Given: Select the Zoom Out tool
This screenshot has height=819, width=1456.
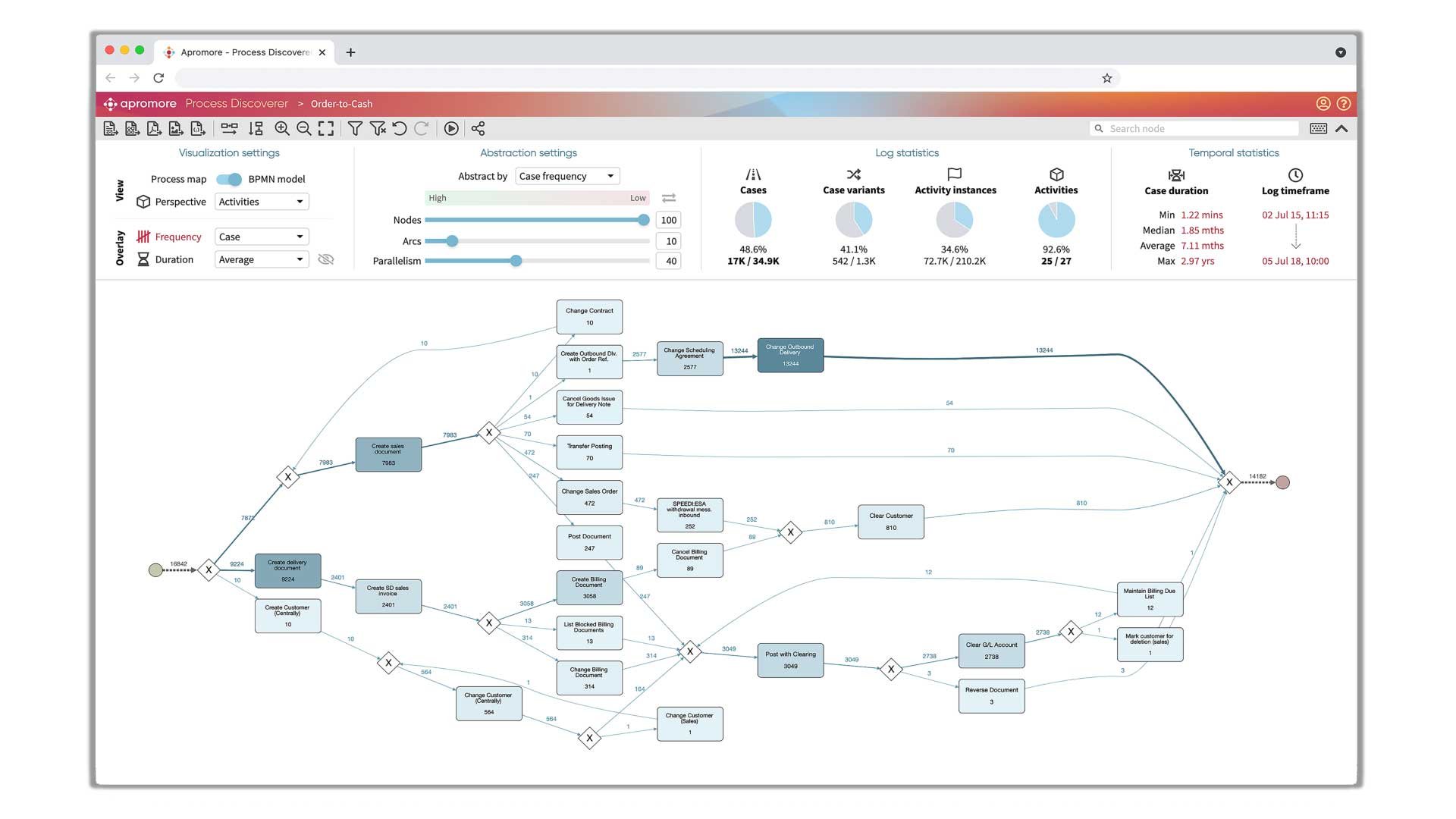Looking at the screenshot, I should tap(303, 129).
